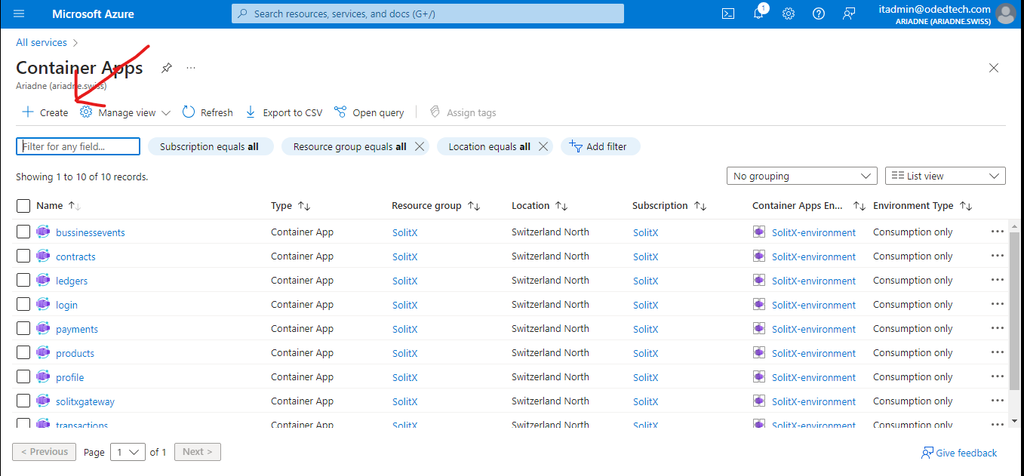Open the Azure portal hamburger menu

[x=18, y=14]
